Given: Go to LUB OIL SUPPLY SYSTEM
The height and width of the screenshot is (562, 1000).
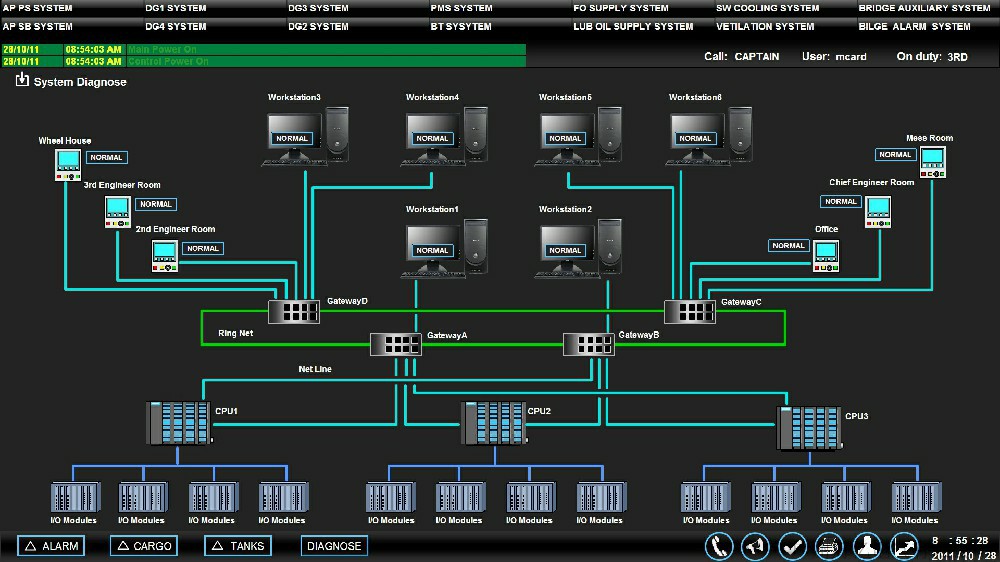Looking at the screenshot, I should 633,26.
